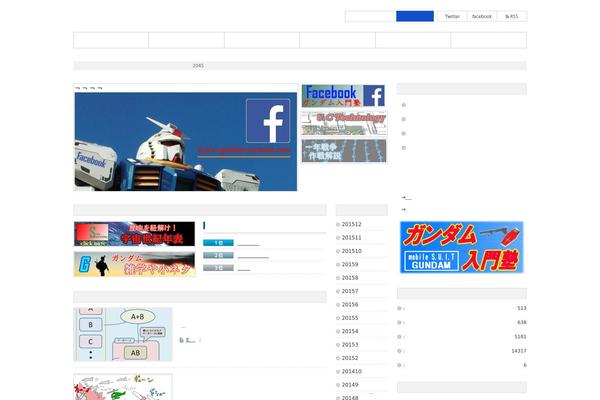
Task: Open the 20158 archive link
Action: [350, 278]
